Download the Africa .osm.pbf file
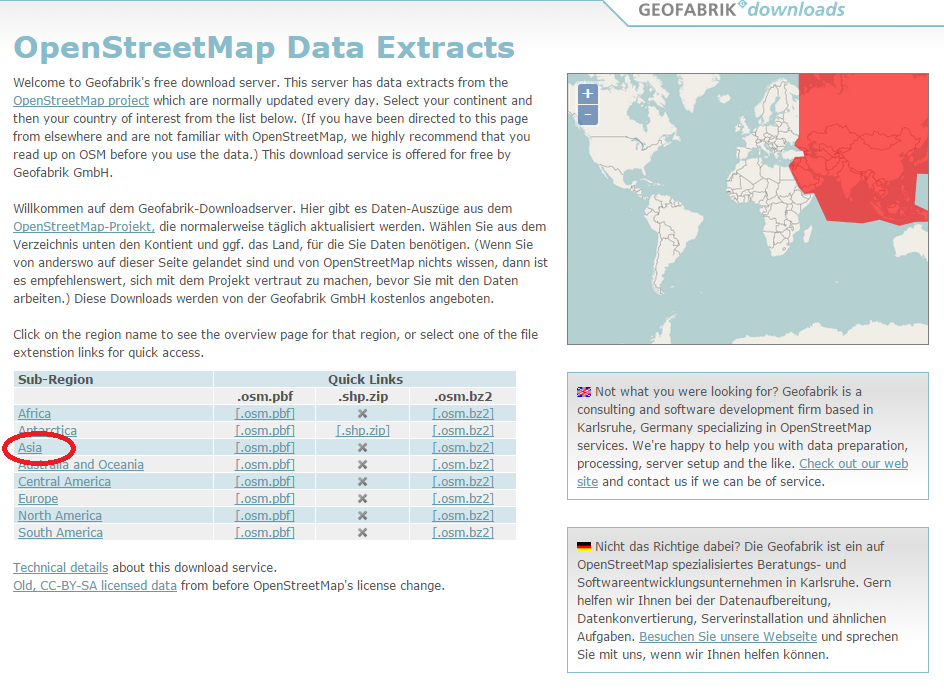Screen dimensions: 944x691 coord(264,413)
